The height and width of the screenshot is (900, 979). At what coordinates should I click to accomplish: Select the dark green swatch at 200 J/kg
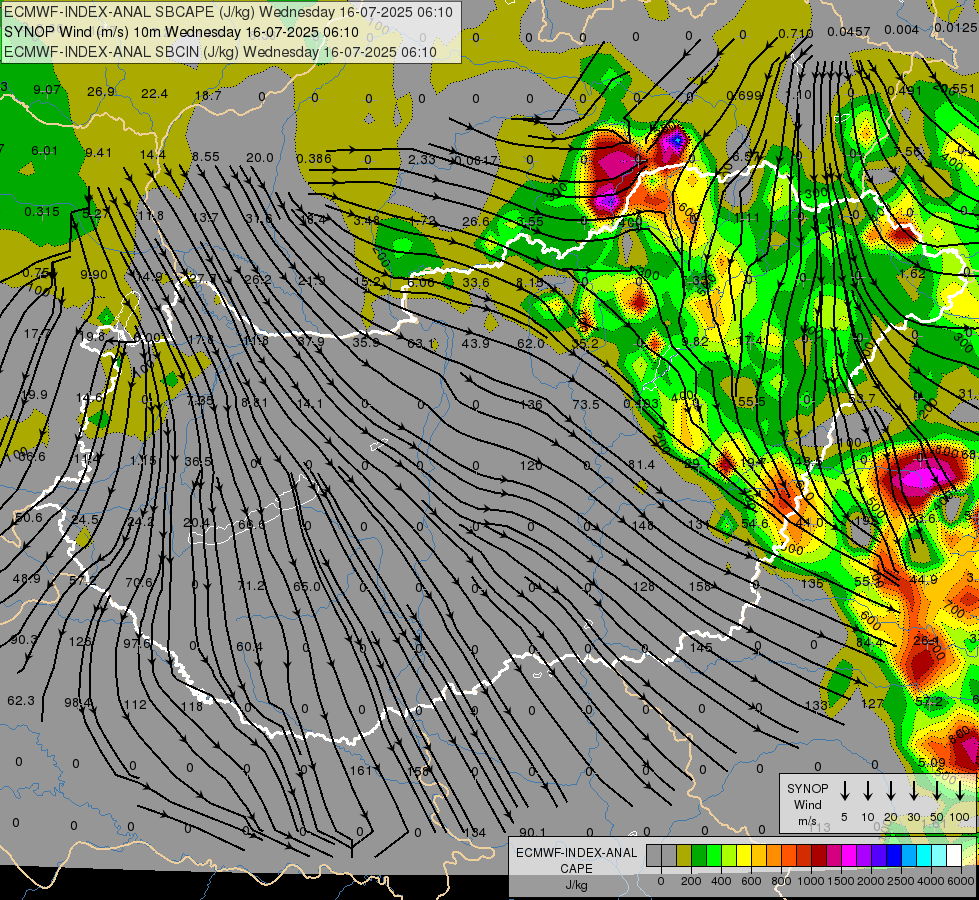click(x=699, y=856)
